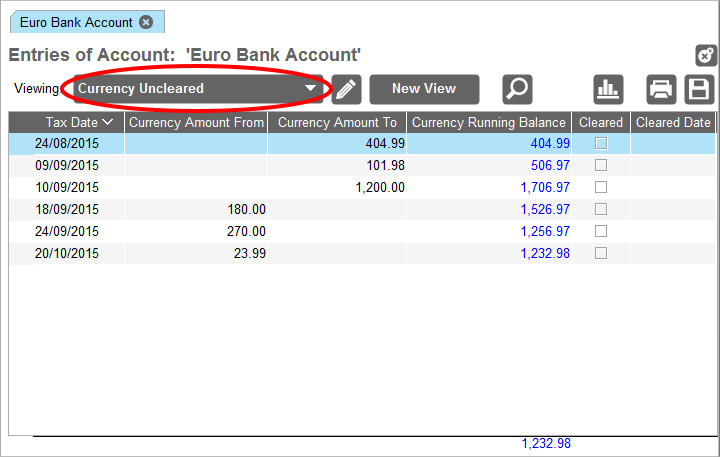Click the 506.97 running balance value
Viewport: 720px width, 457px height.
click(x=550, y=165)
